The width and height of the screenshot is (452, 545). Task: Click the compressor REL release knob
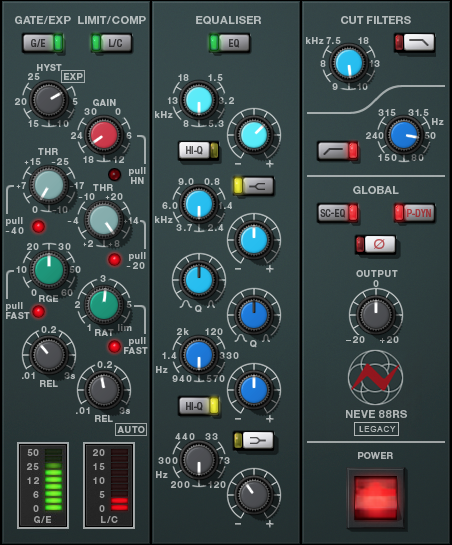(x=104, y=390)
